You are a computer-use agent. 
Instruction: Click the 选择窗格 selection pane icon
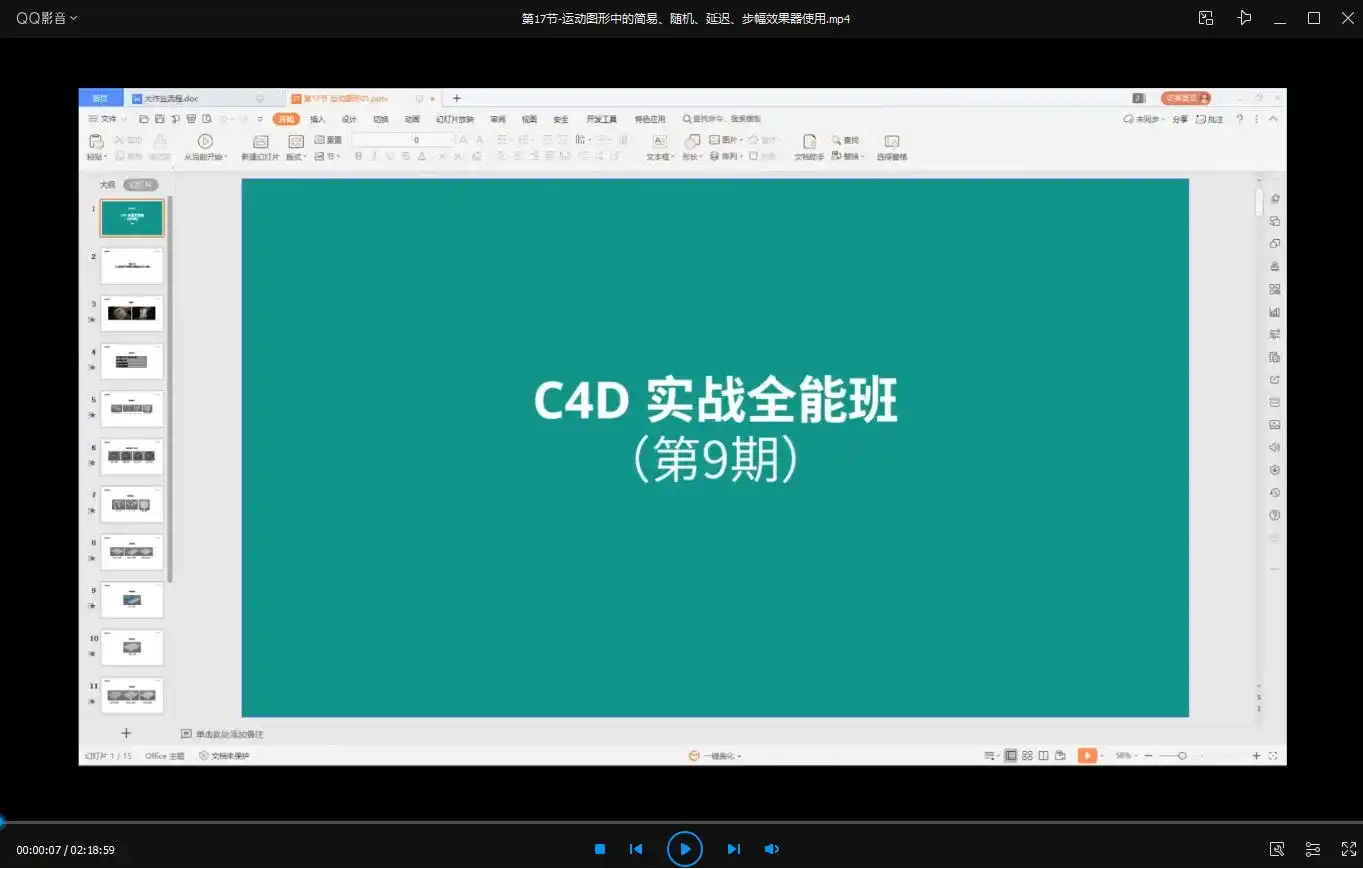coord(891,147)
